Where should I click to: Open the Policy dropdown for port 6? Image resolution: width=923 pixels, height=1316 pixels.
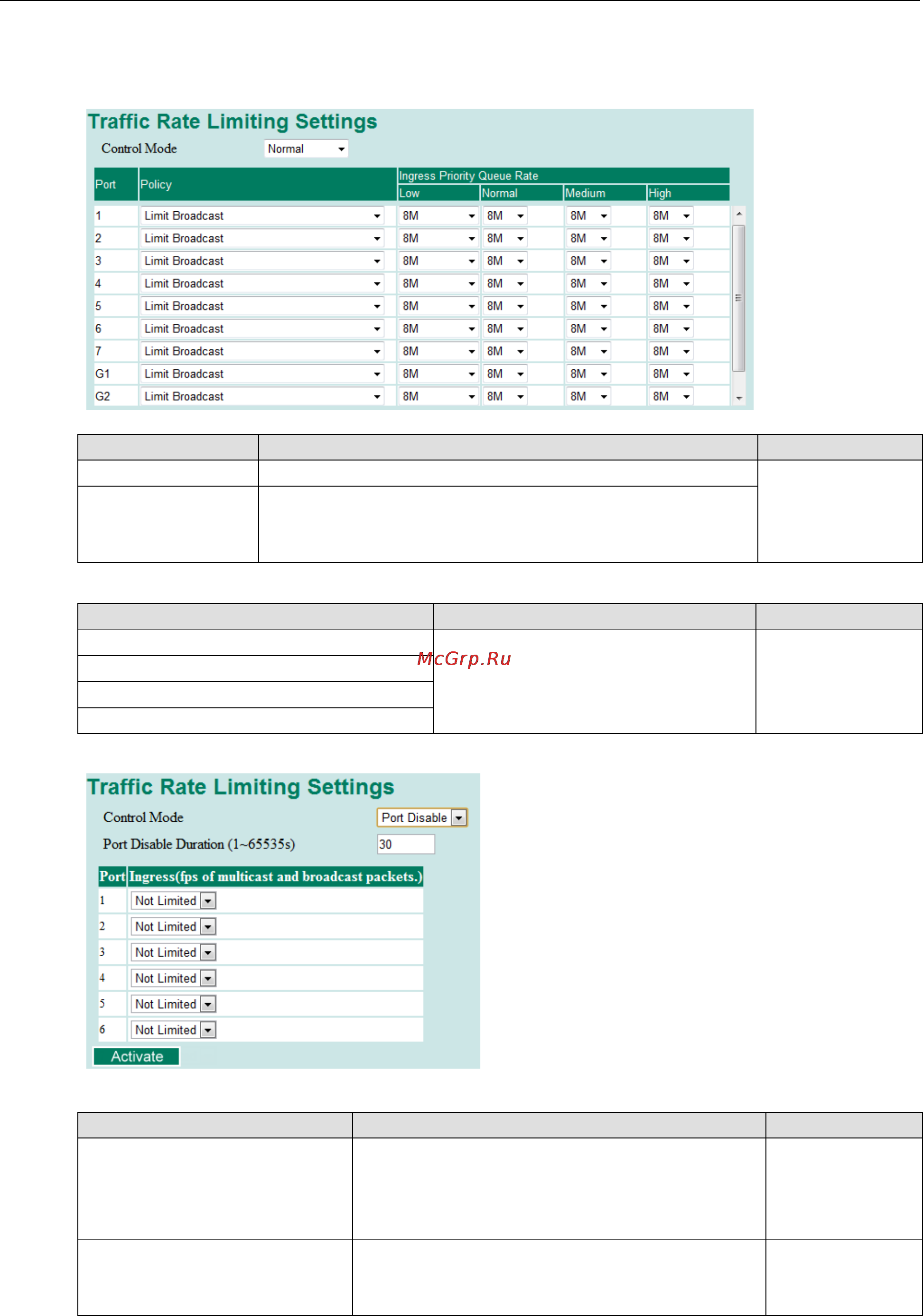[x=262, y=329]
